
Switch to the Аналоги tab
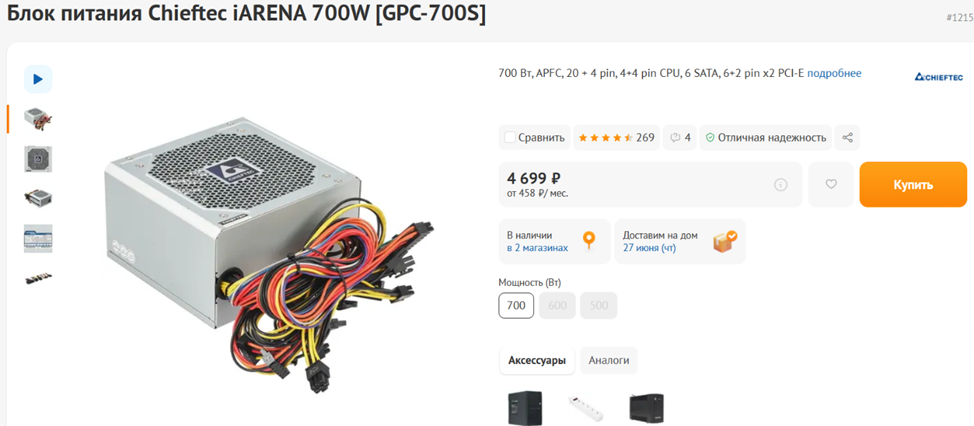tap(609, 360)
